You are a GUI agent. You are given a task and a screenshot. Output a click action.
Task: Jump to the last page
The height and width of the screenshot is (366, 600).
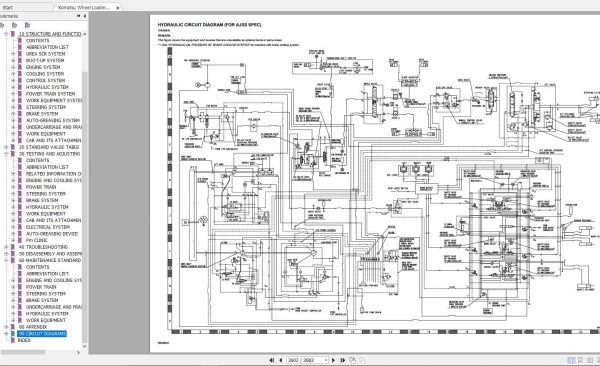[342, 360]
